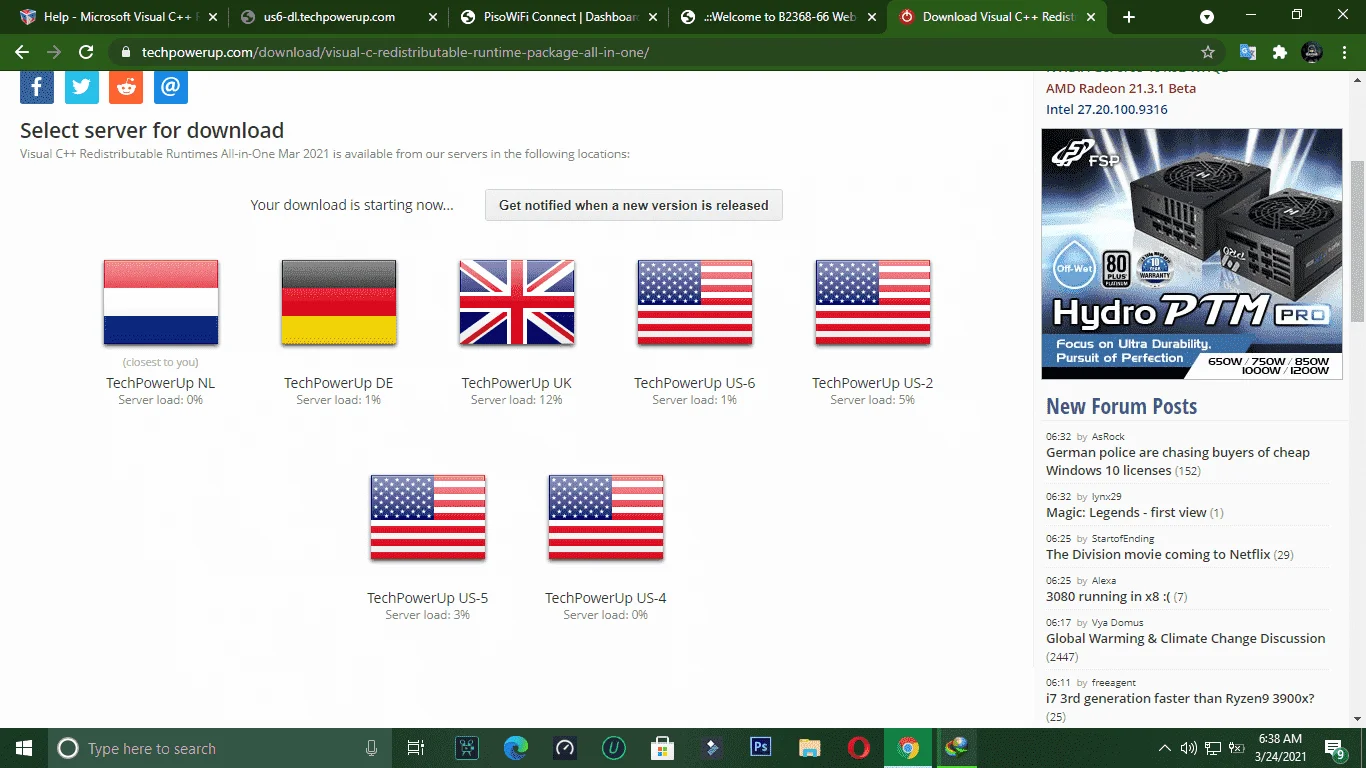Open the German police Windows 10 licenses post
The image size is (1366, 768).
1178,461
